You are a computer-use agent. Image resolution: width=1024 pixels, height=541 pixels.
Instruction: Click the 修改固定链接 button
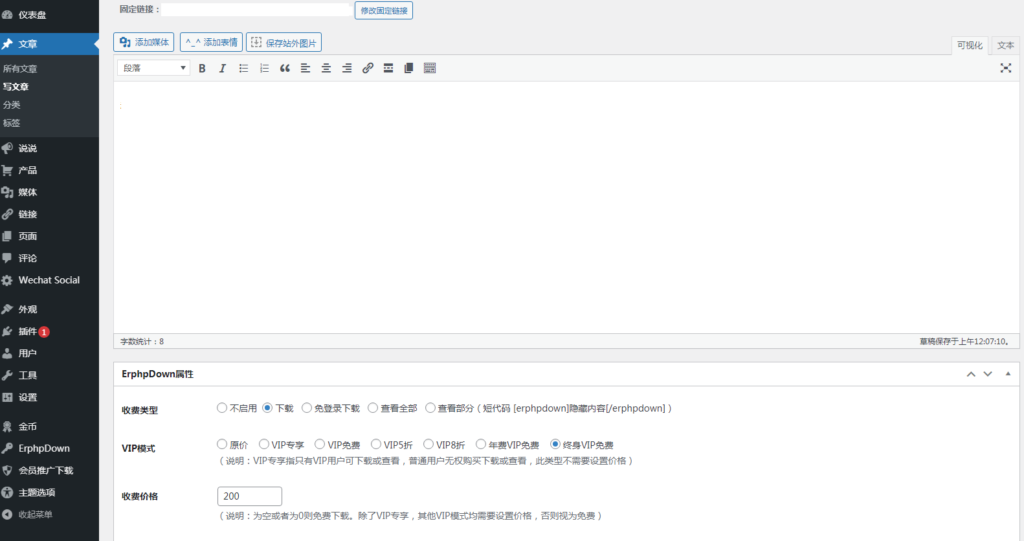click(383, 10)
